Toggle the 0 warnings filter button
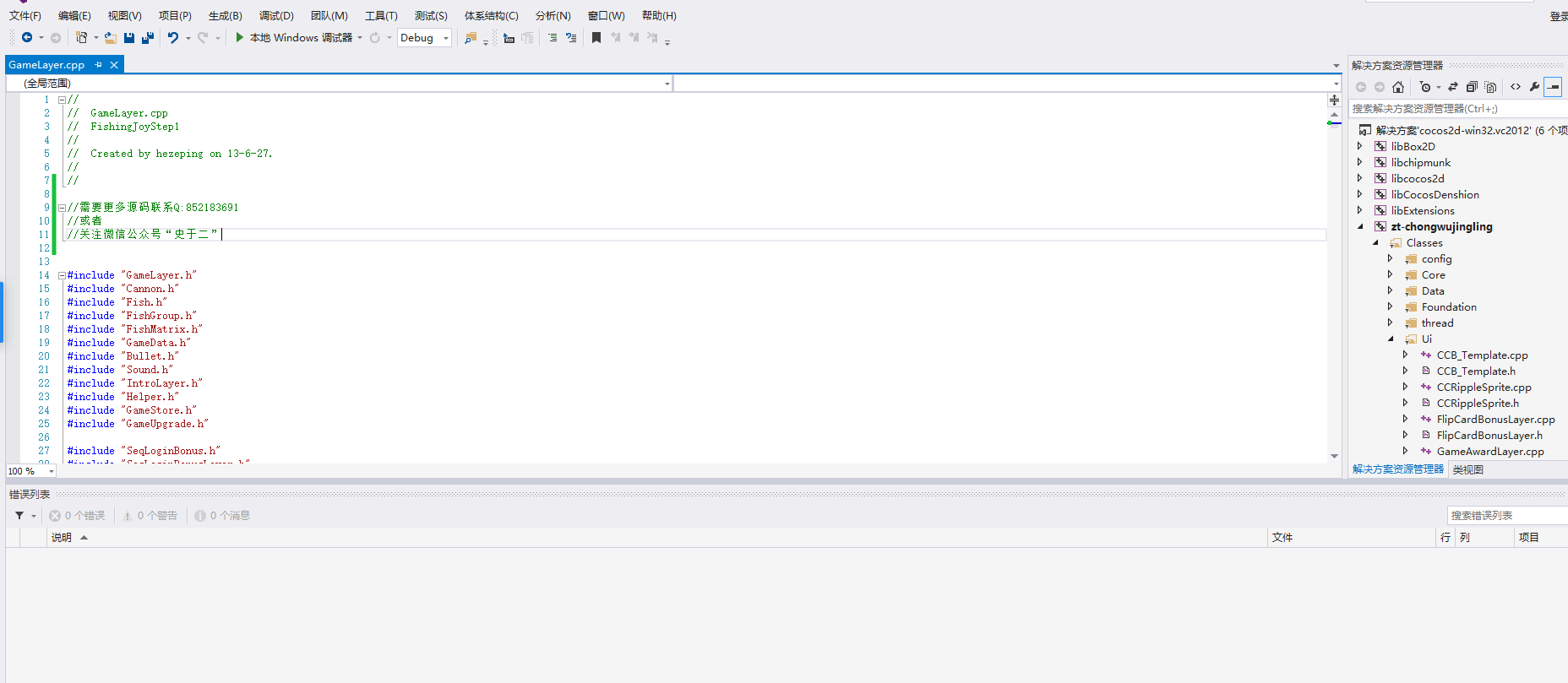This screenshot has width=1568, height=683. [150, 515]
